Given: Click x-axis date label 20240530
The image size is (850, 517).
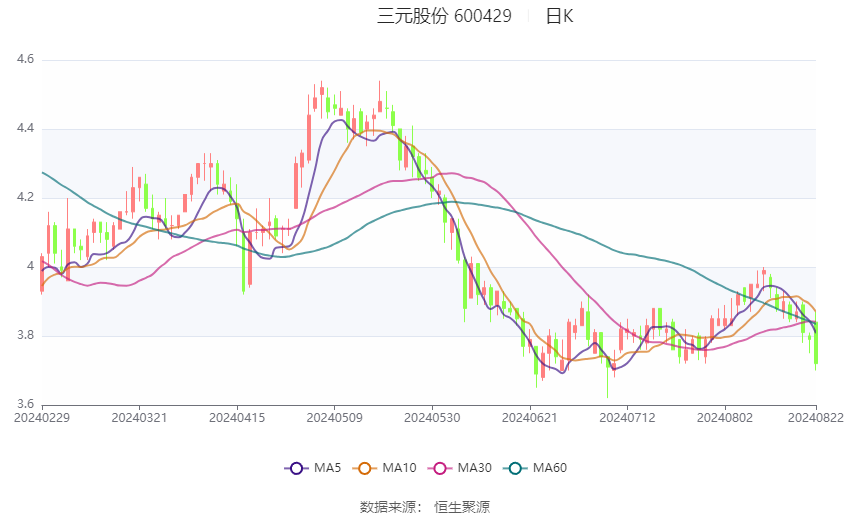Looking at the screenshot, I should click(432, 418).
